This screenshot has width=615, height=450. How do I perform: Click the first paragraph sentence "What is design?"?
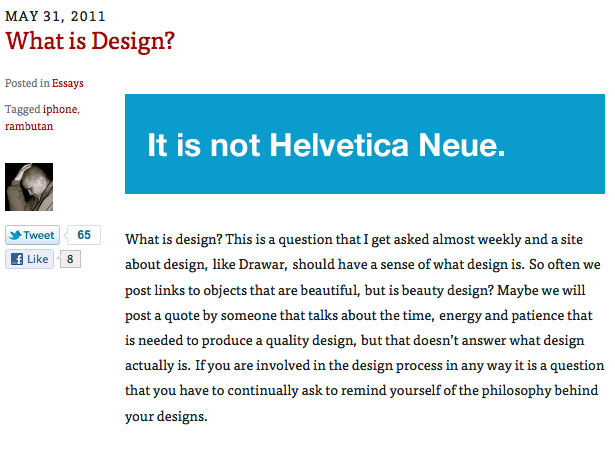click(174, 240)
